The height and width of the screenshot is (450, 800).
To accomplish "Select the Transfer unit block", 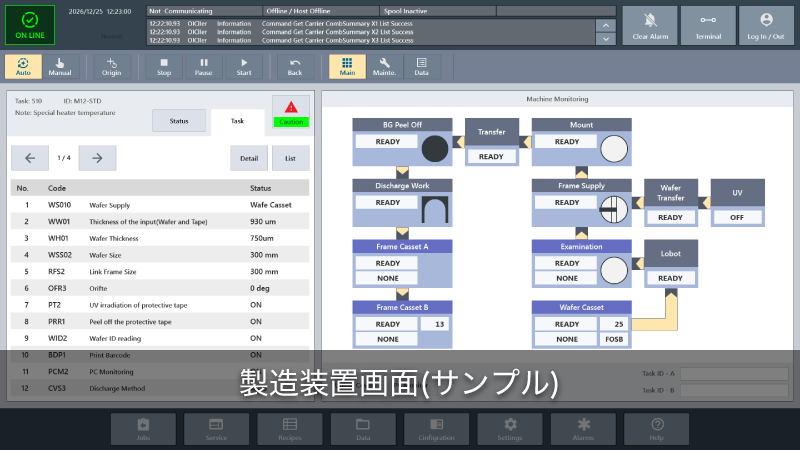I will point(492,142).
